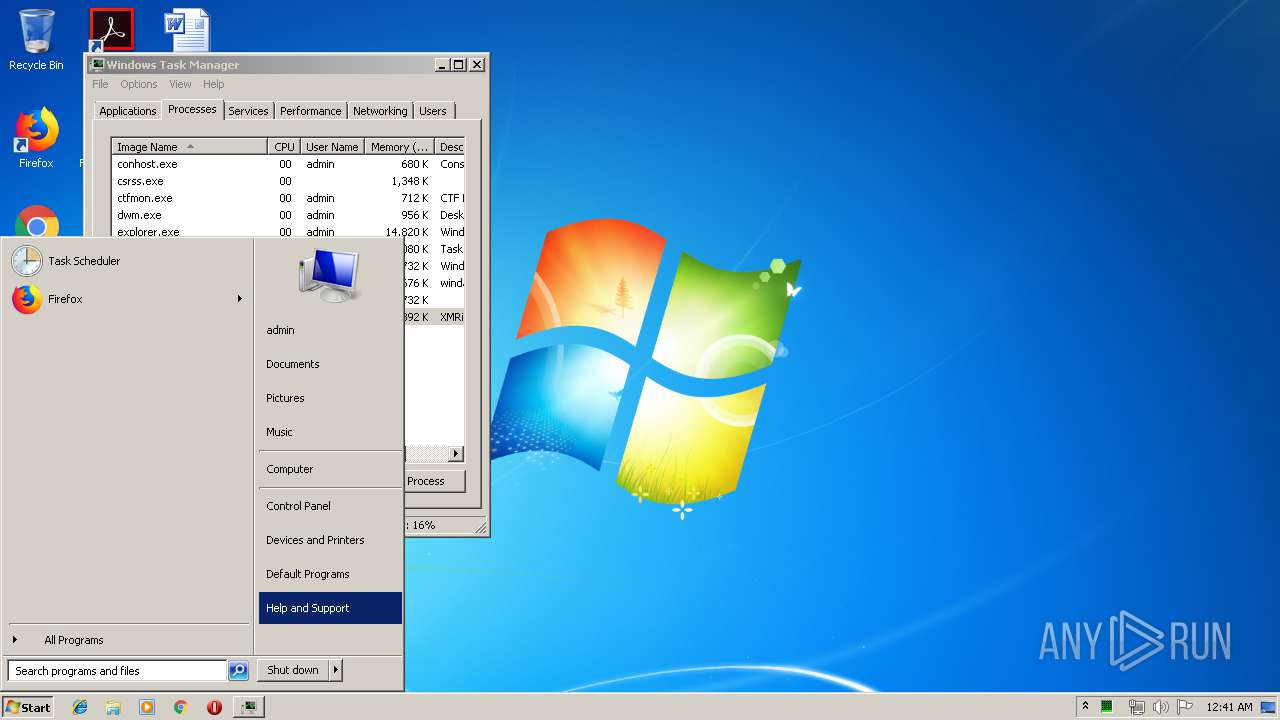Select dwm.exe process row

(288, 215)
